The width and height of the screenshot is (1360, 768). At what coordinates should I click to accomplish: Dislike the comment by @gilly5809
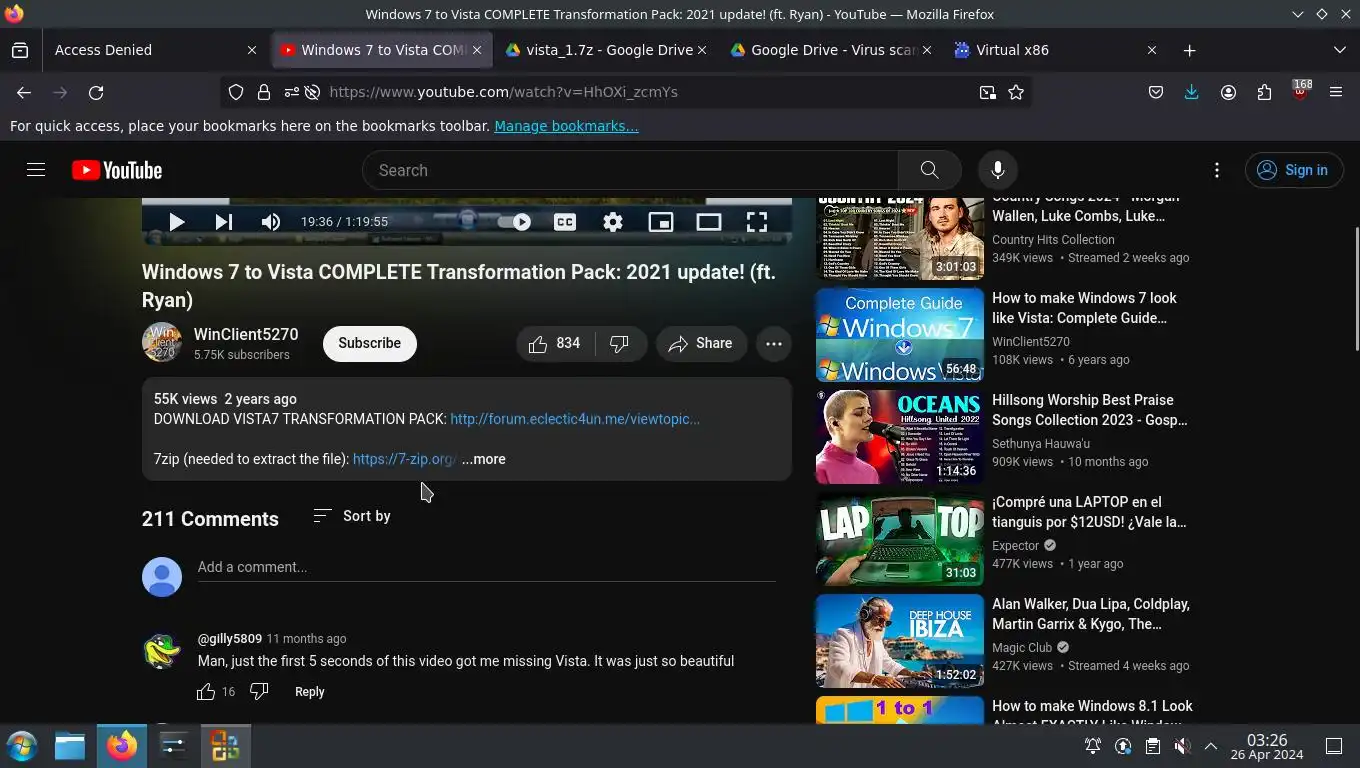pyautogui.click(x=259, y=692)
